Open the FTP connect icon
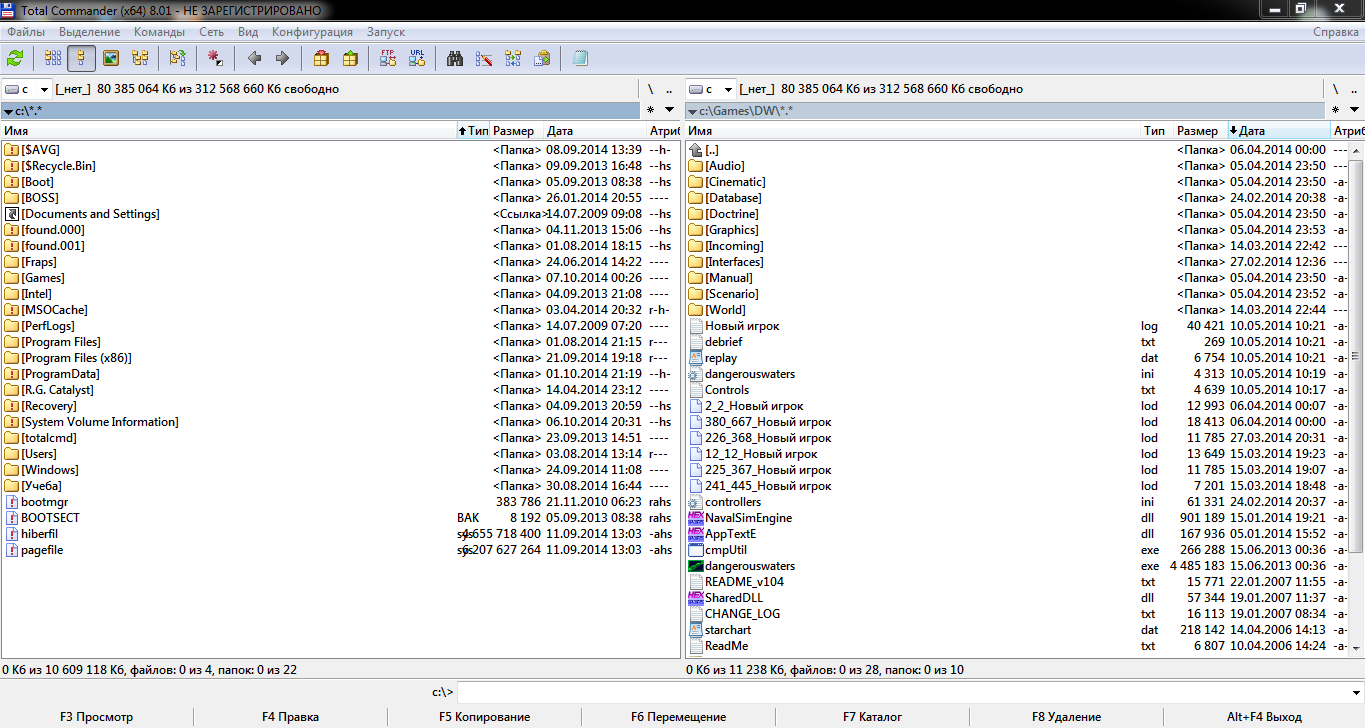This screenshot has height=728, width=1365. 388,59
